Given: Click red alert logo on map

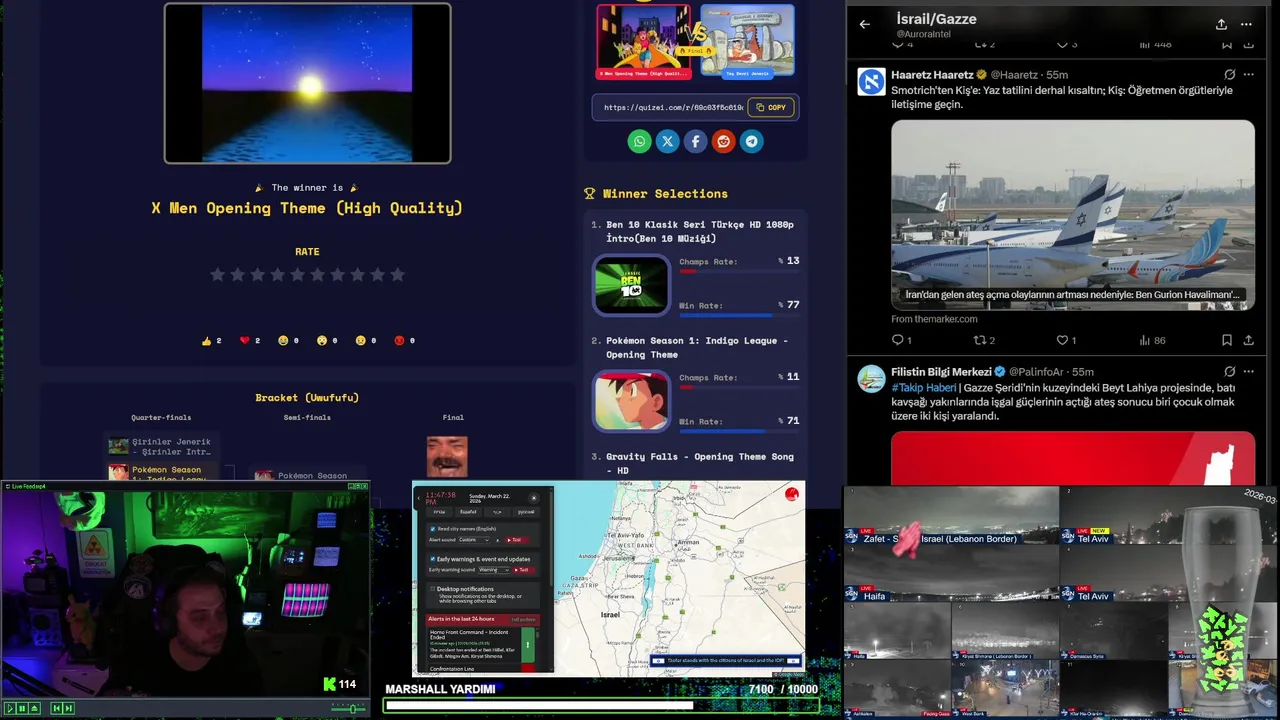Looking at the screenshot, I should click(792, 493).
